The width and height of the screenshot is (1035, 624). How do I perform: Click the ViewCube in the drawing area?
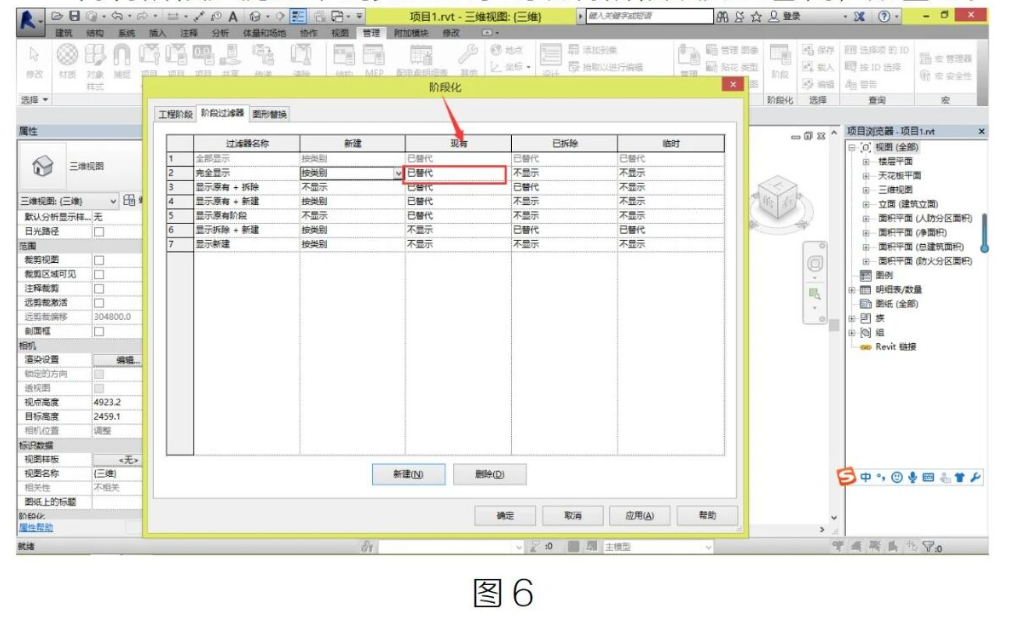click(x=777, y=198)
